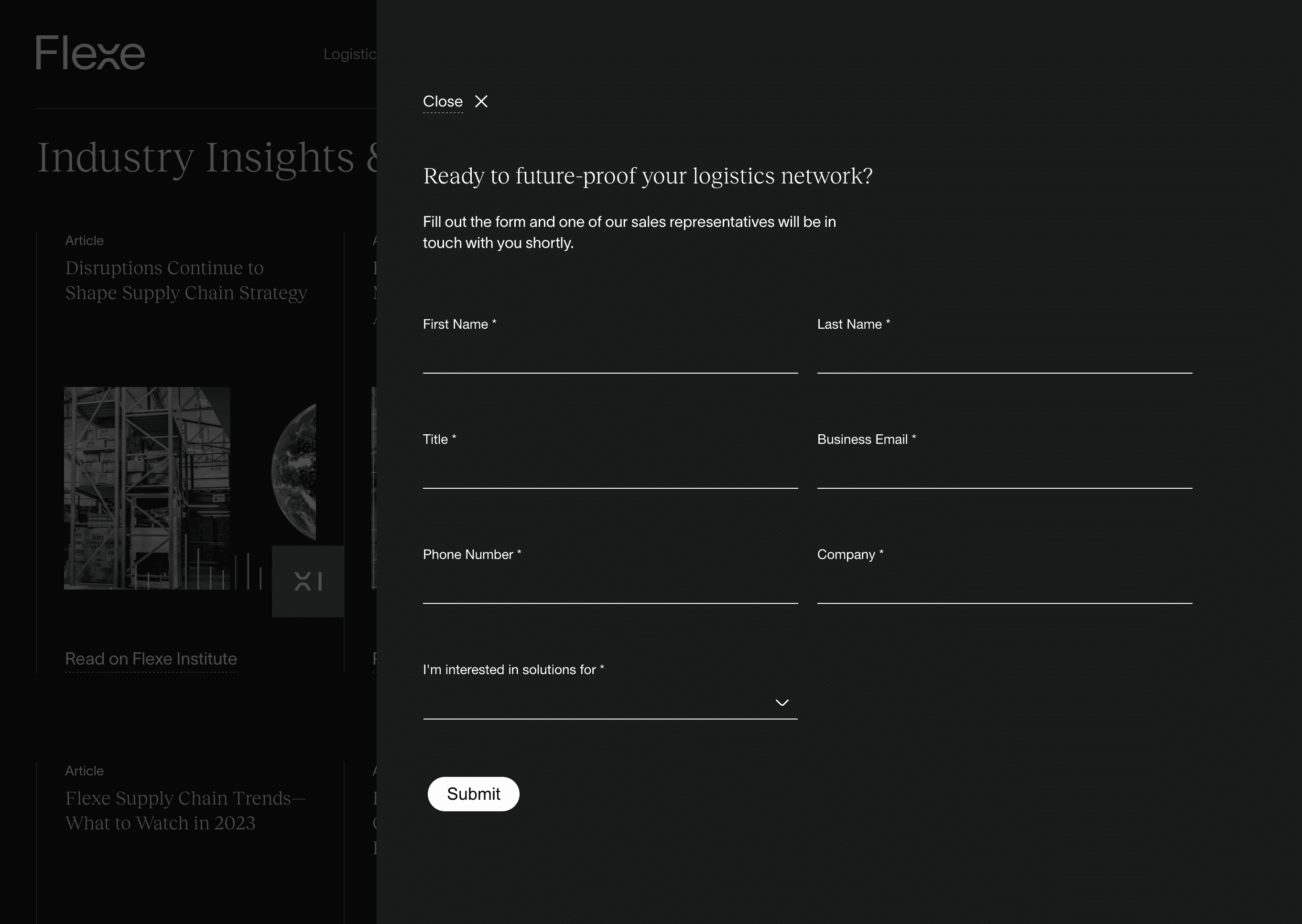Open the interested in solutions dropdown
Screen dimensions: 1302x924
click(610, 703)
